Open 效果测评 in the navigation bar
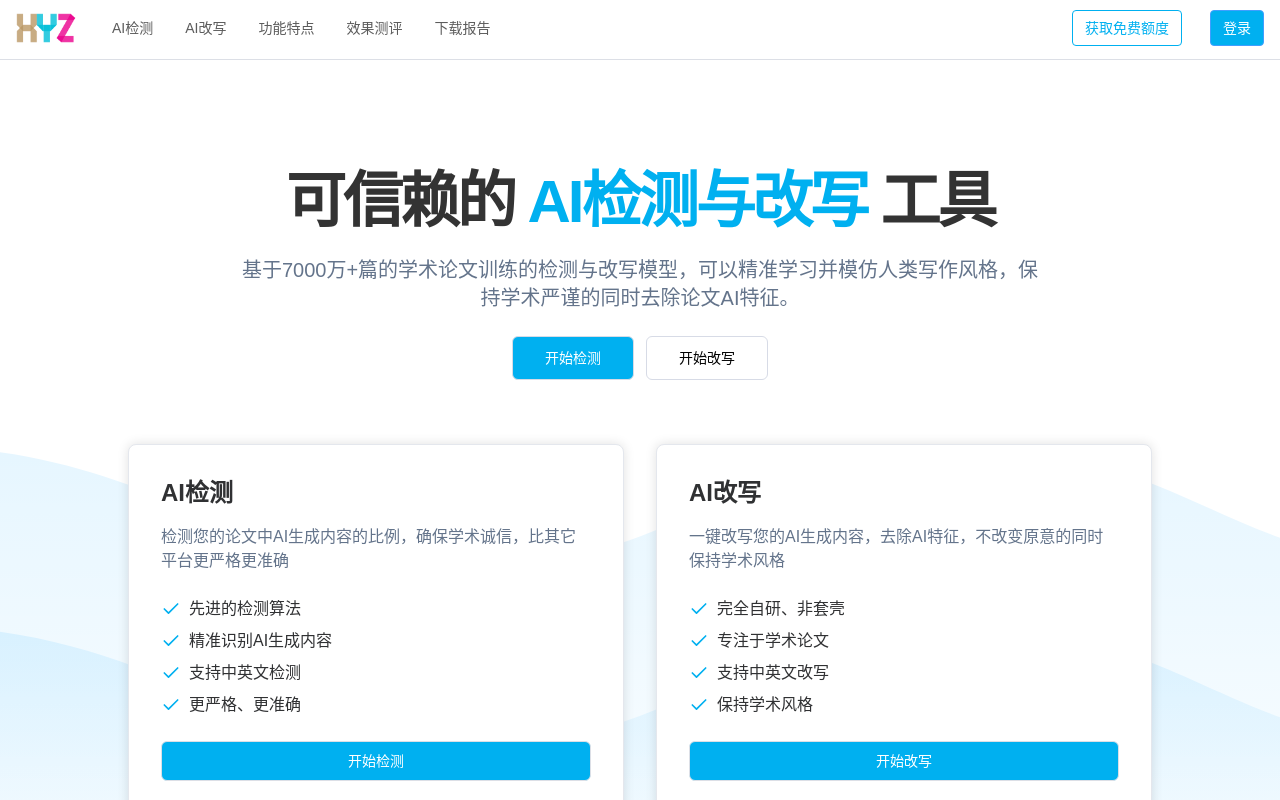1280x800 pixels. point(374,28)
